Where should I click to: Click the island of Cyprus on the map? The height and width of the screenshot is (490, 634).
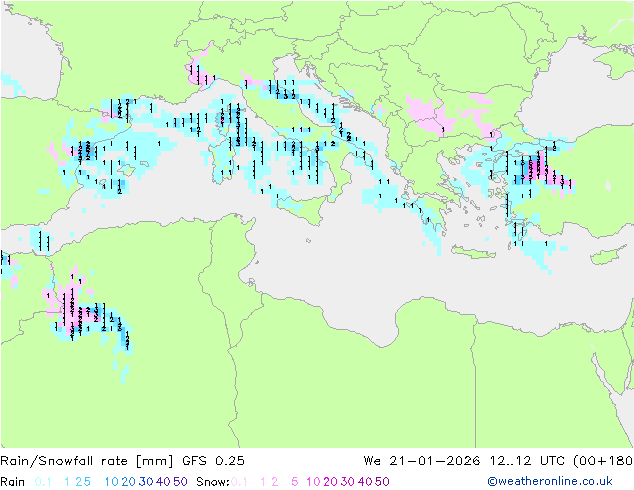tap(609, 256)
